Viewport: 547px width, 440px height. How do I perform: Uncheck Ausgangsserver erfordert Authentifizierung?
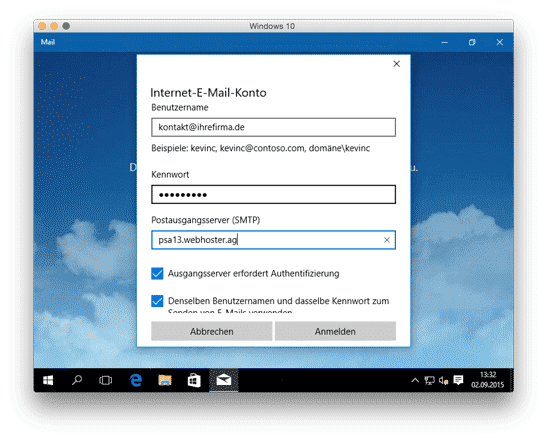pos(157,274)
